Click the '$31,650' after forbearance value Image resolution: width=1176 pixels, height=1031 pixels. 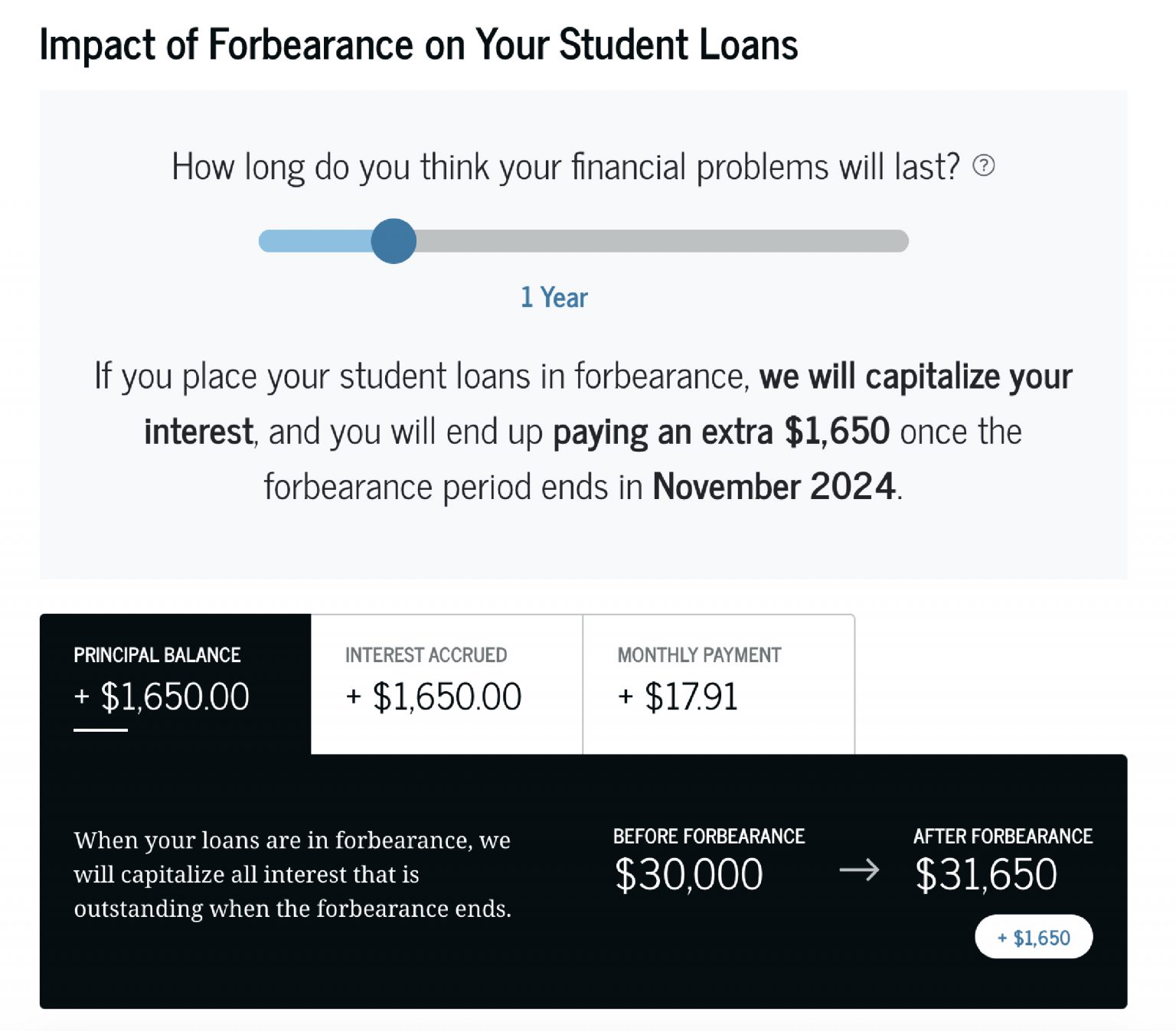[x=986, y=873]
